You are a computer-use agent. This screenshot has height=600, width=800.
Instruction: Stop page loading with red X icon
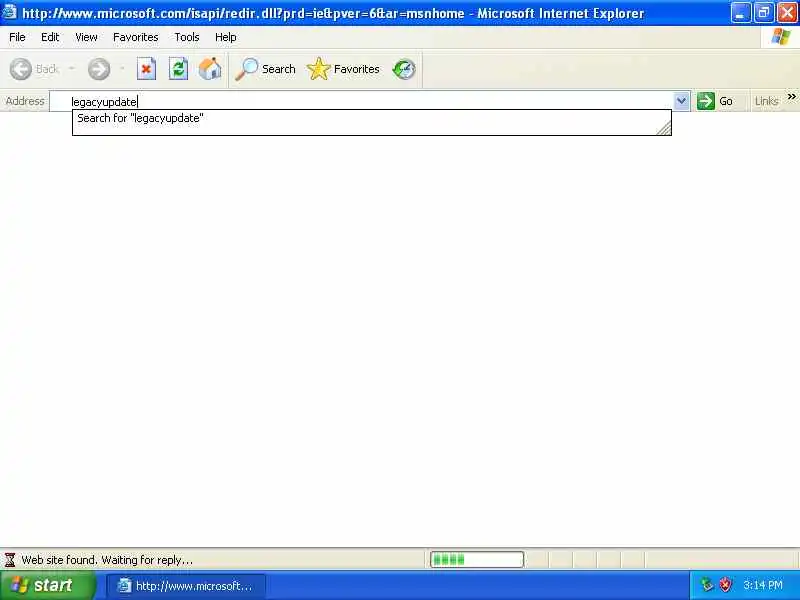click(146, 69)
